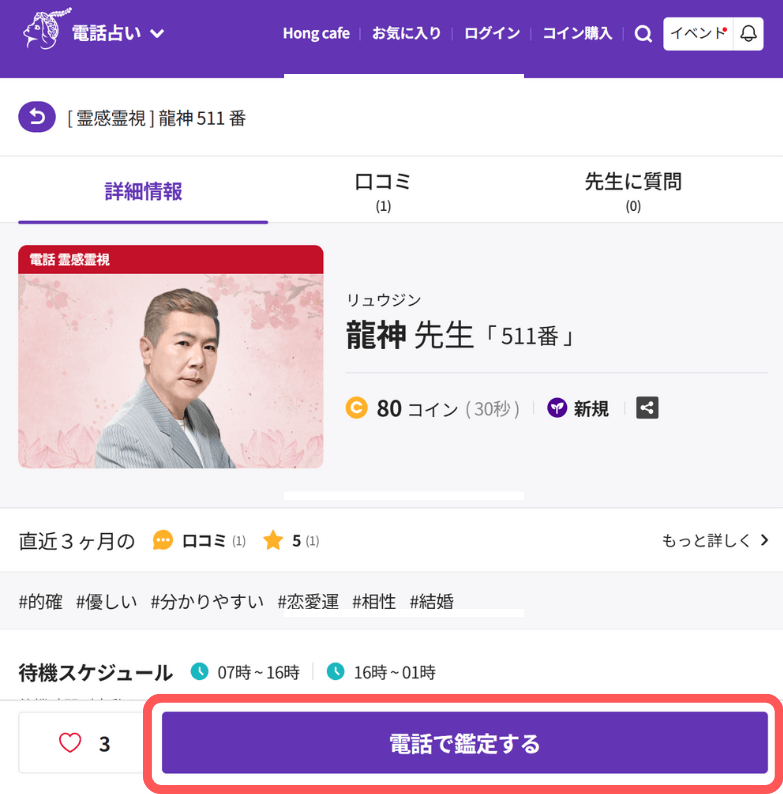
Task: Switch to the 口コミ tab
Action: [383, 191]
